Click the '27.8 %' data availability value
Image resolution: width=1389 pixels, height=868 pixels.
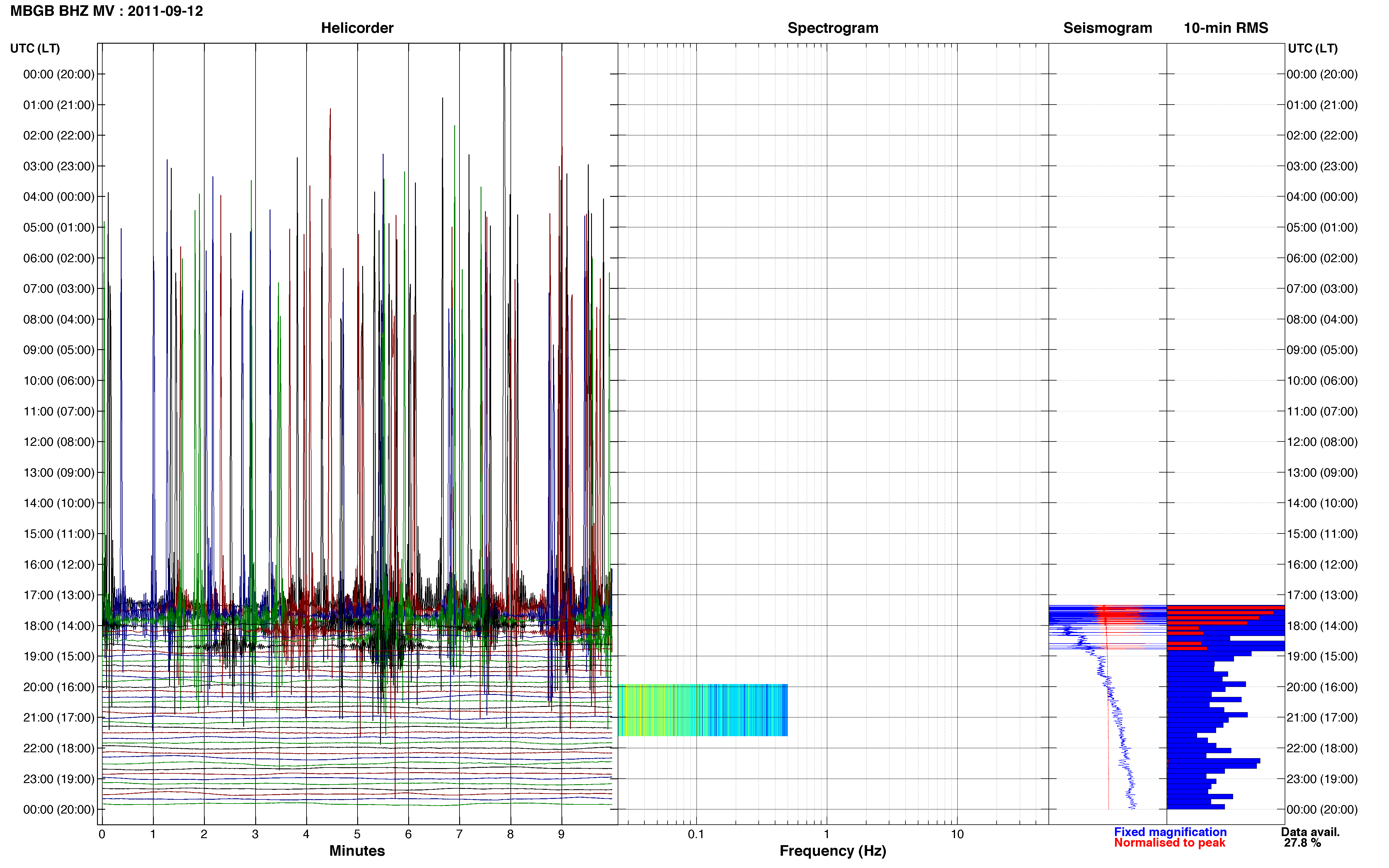[1303, 843]
